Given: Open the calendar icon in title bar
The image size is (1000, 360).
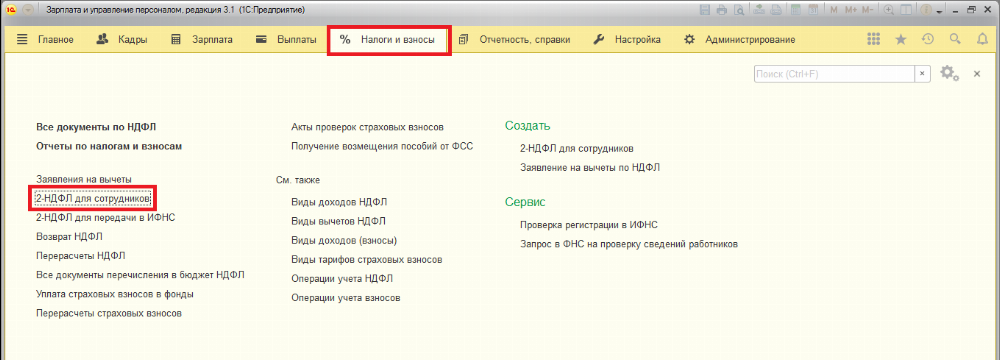Looking at the screenshot, I should [x=813, y=10].
